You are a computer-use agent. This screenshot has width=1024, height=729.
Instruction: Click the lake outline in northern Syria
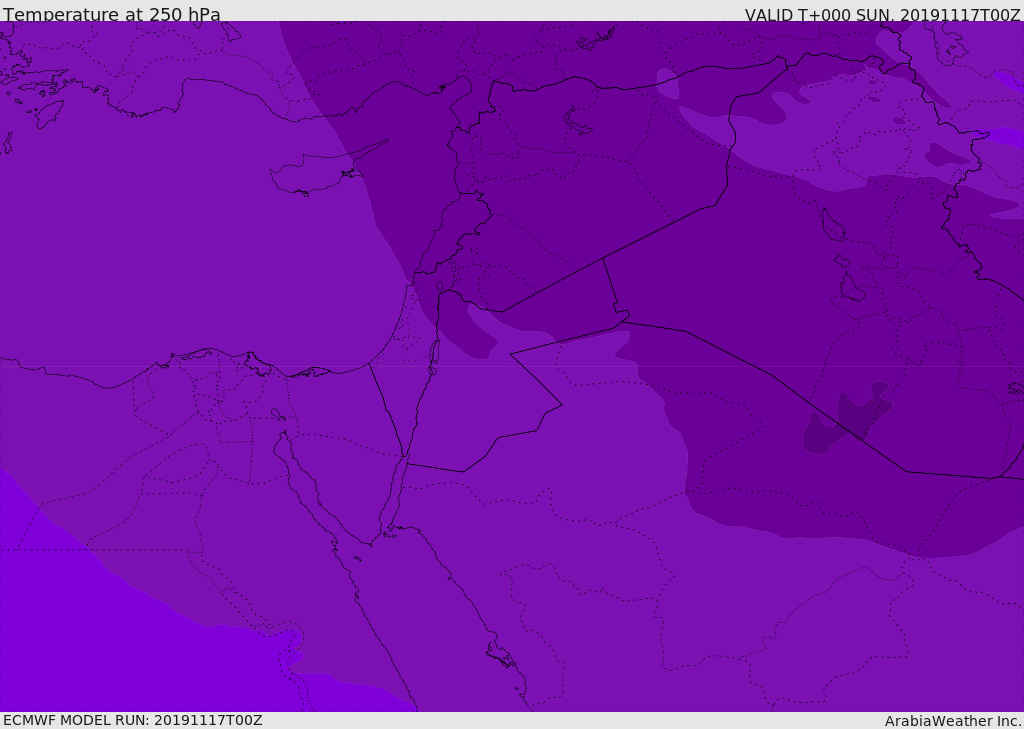click(578, 120)
